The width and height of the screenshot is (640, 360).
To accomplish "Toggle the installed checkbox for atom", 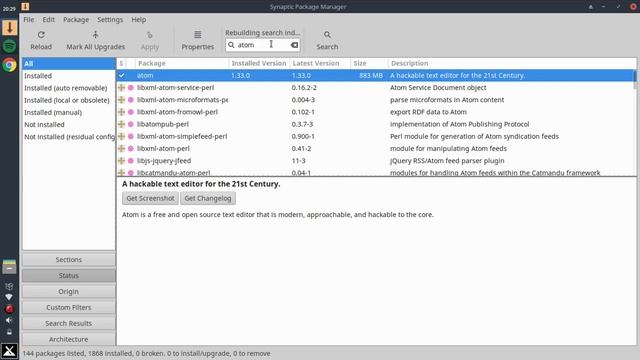I will point(121,76).
